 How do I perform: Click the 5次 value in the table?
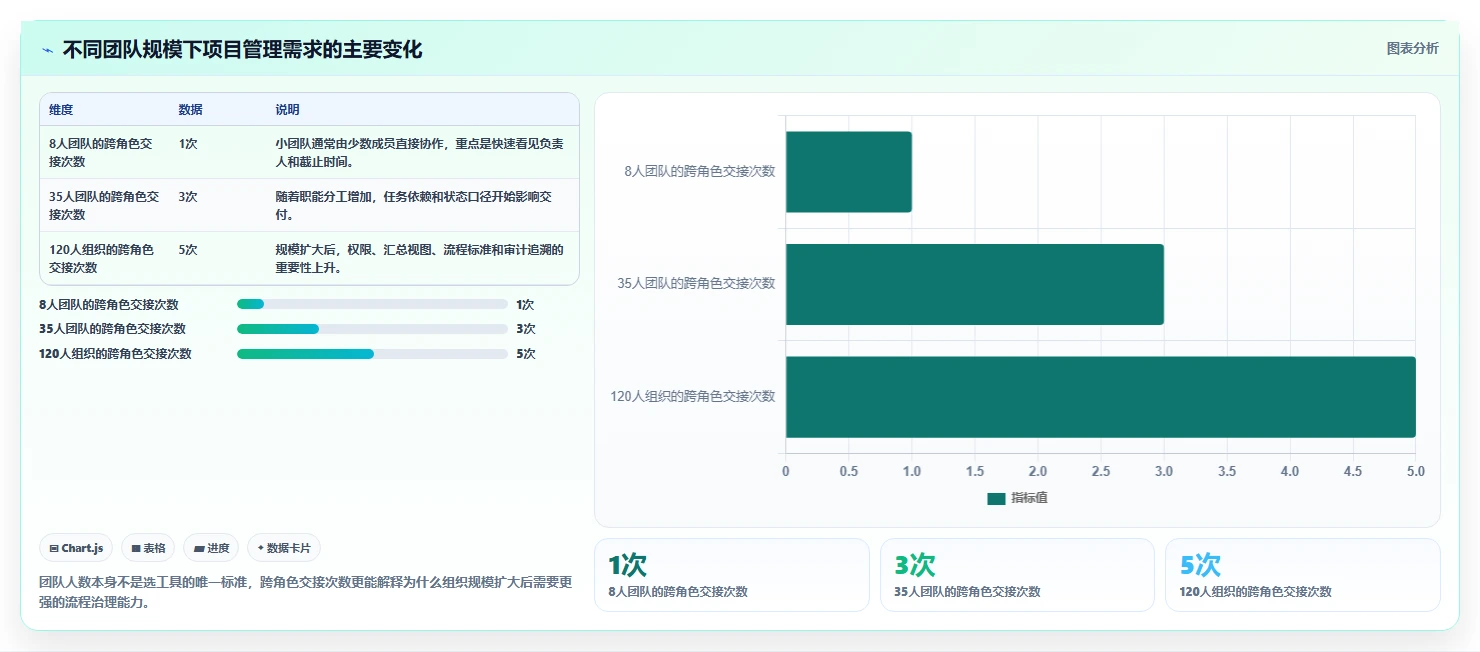pos(188,250)
